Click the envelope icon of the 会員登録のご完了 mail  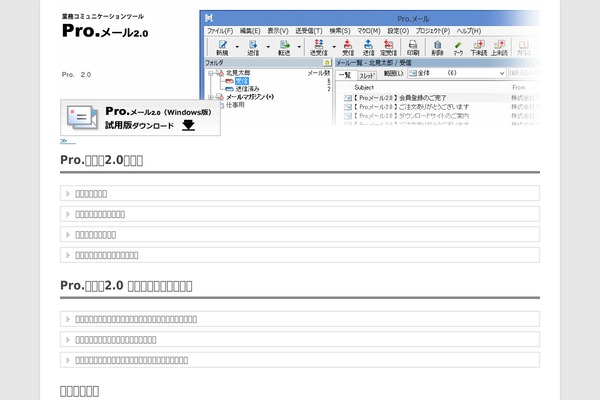(x=347, y=98)
